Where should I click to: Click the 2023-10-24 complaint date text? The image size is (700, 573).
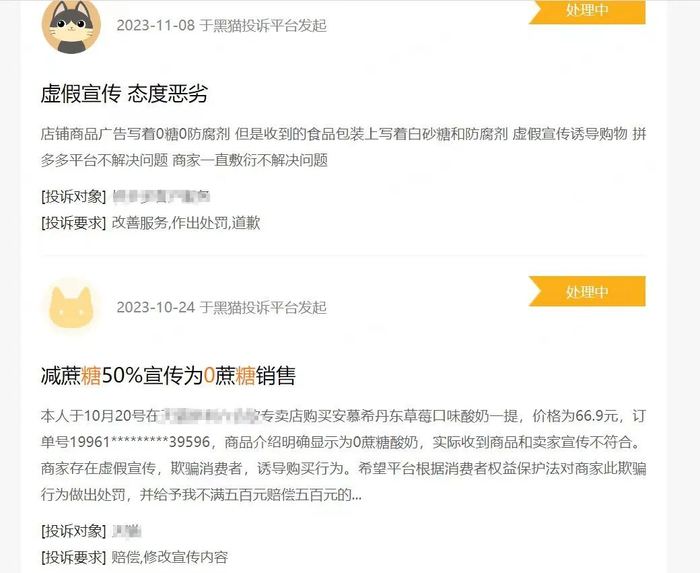click(155, 307)
